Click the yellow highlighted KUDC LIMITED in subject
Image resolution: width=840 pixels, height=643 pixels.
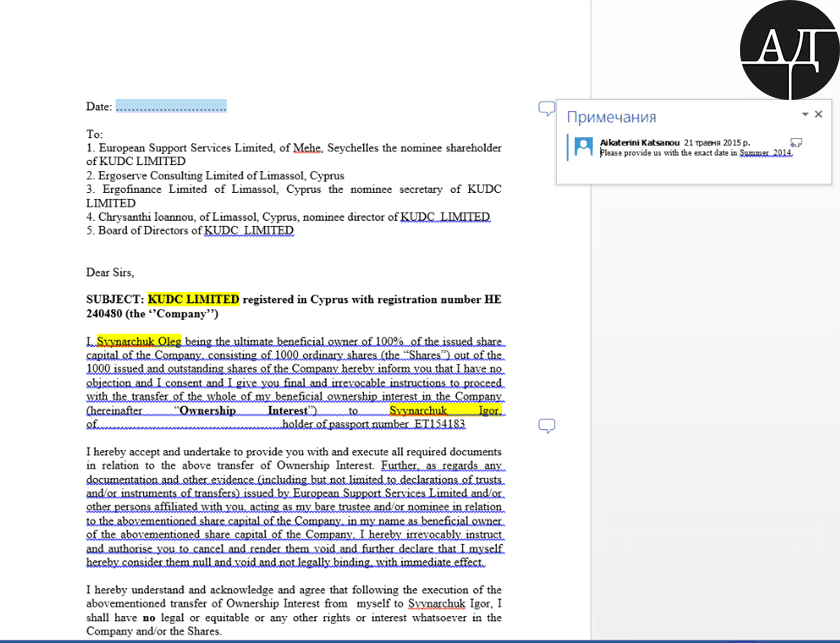click(x=194, y=299)
